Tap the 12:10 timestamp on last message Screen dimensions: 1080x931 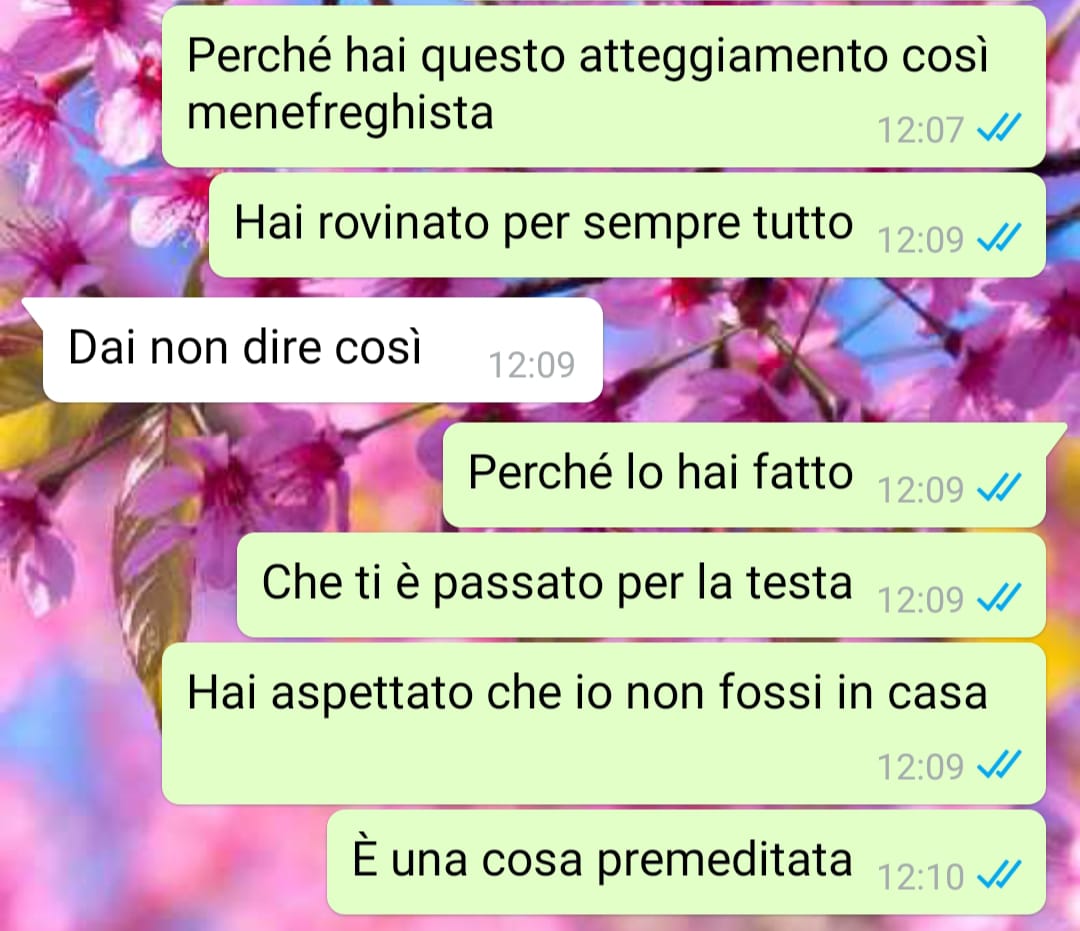pos(920,877)
